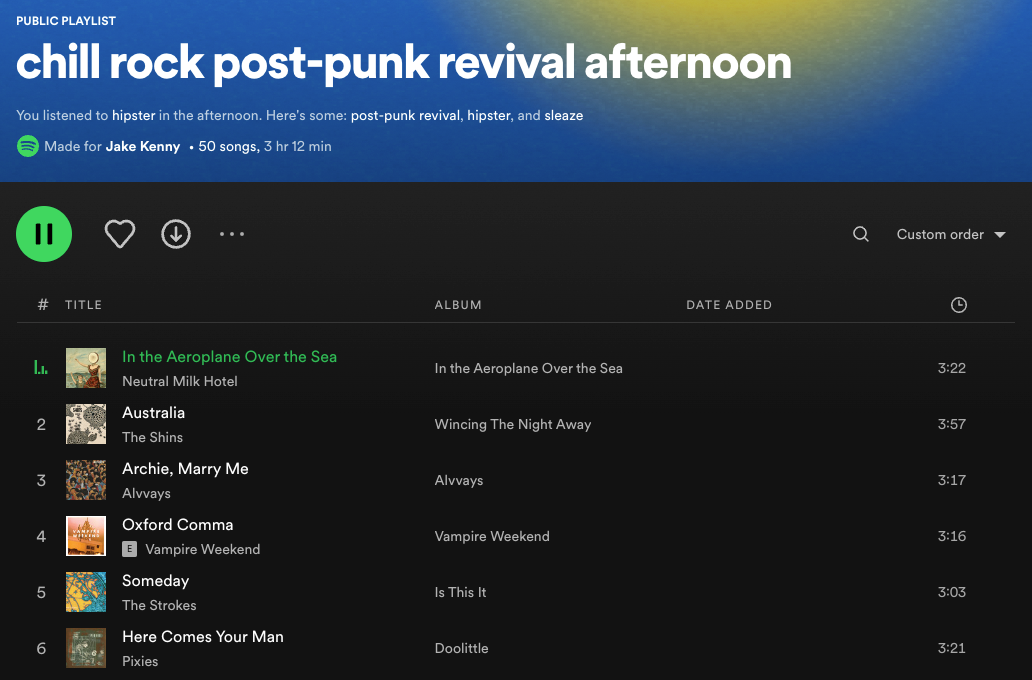The image size is (1032, 680).
Task: Click the clock duration column icon
Action: 958,305
